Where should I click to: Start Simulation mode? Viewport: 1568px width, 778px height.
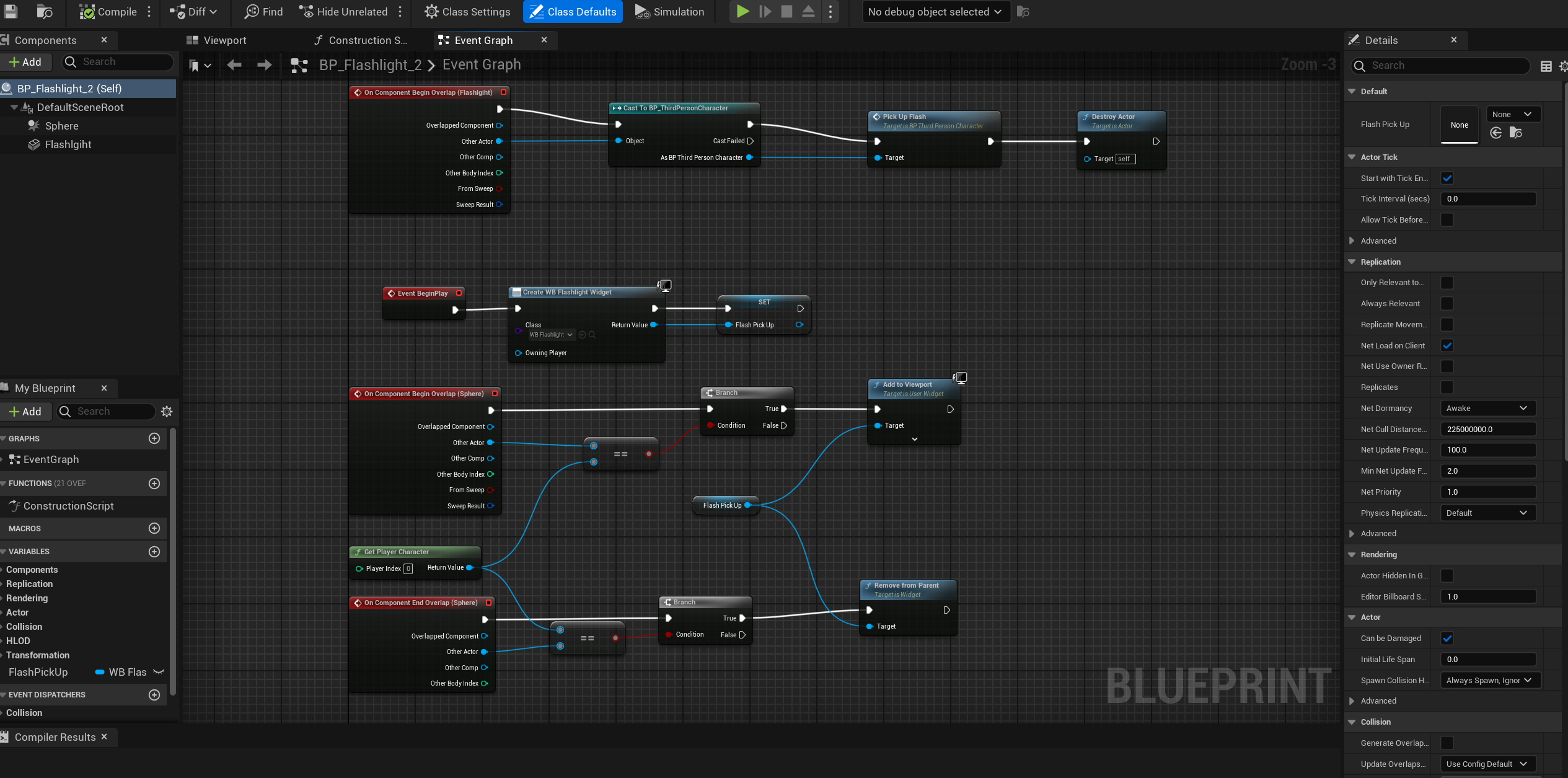click(x=670, y=12)
